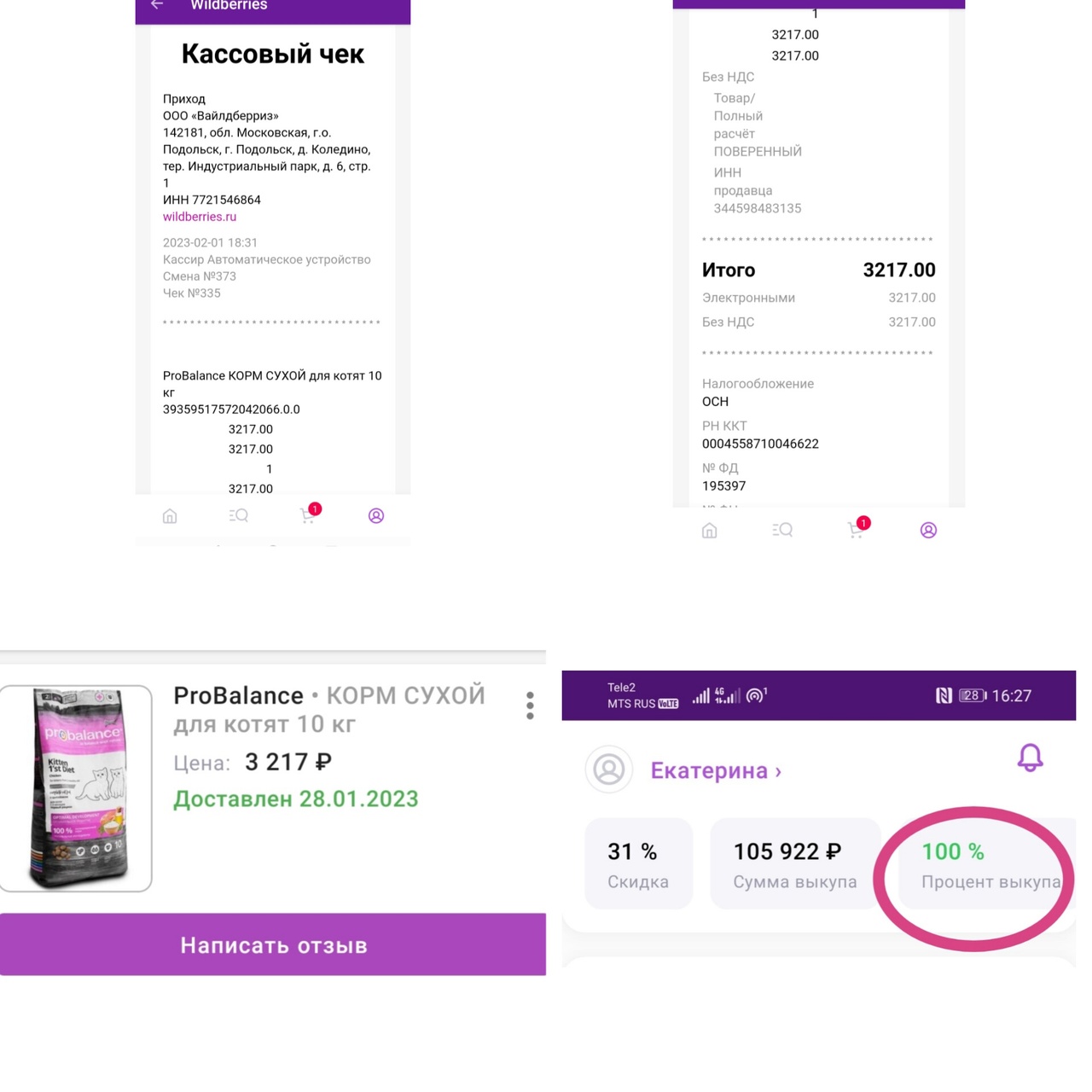Open the wildberries.ru link
This screenshot has width=1092, height=1092.
pos(200,217)
